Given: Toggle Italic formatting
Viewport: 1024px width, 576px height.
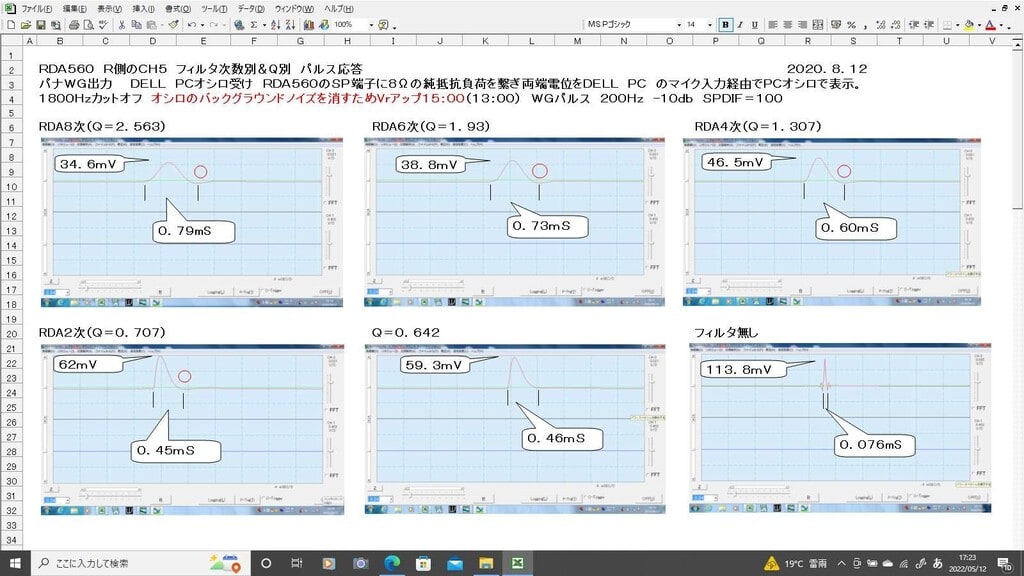Looking at the screenshot, I should [x=740, y=25].
